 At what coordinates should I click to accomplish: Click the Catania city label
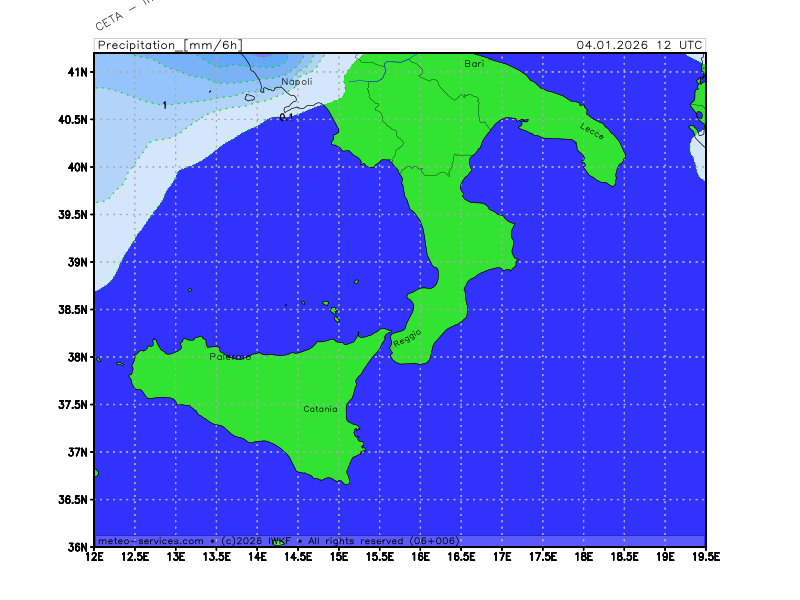[x=321, y=409]
